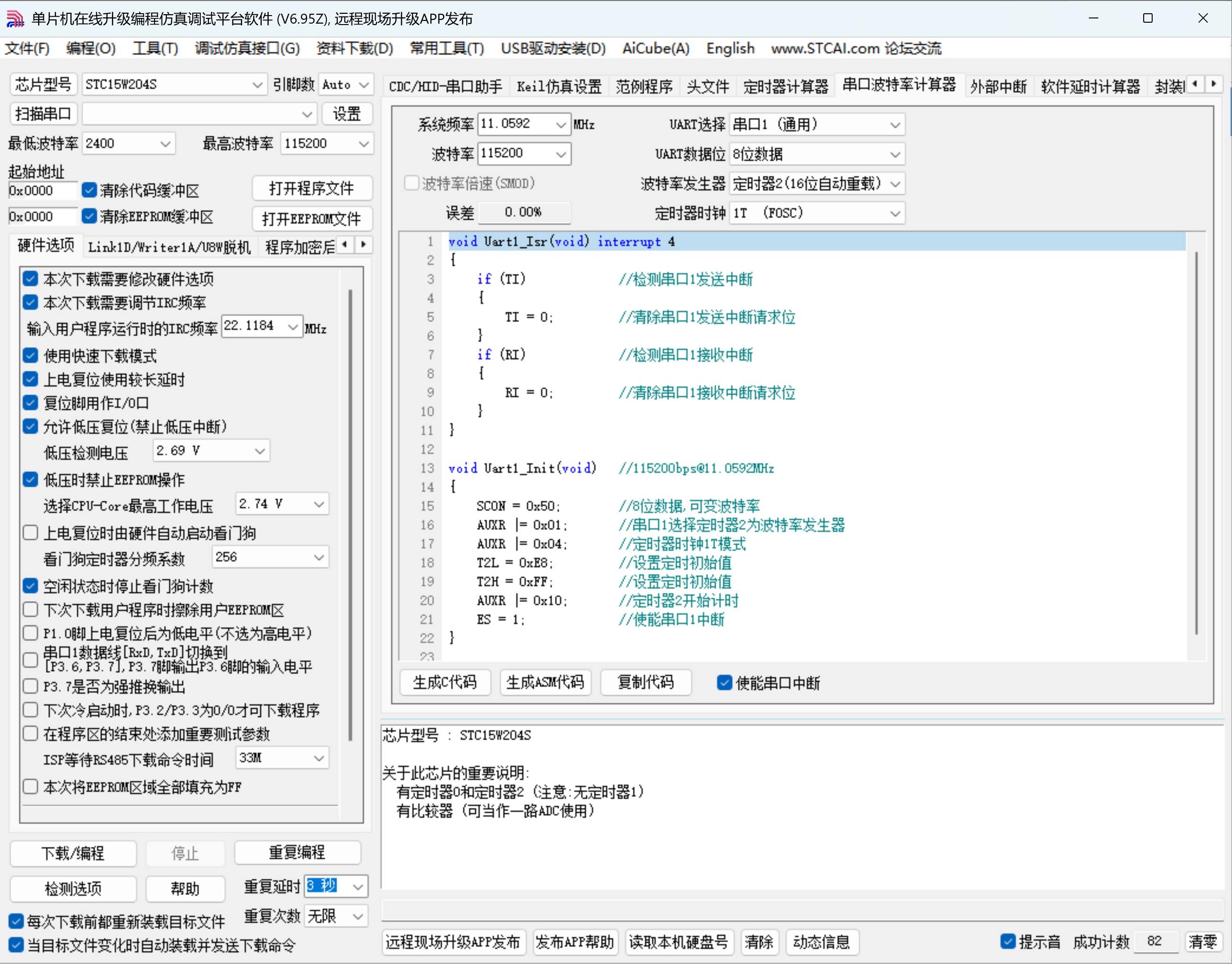
Task: Click 设置 button next to serial port
Action: [347, 114]
